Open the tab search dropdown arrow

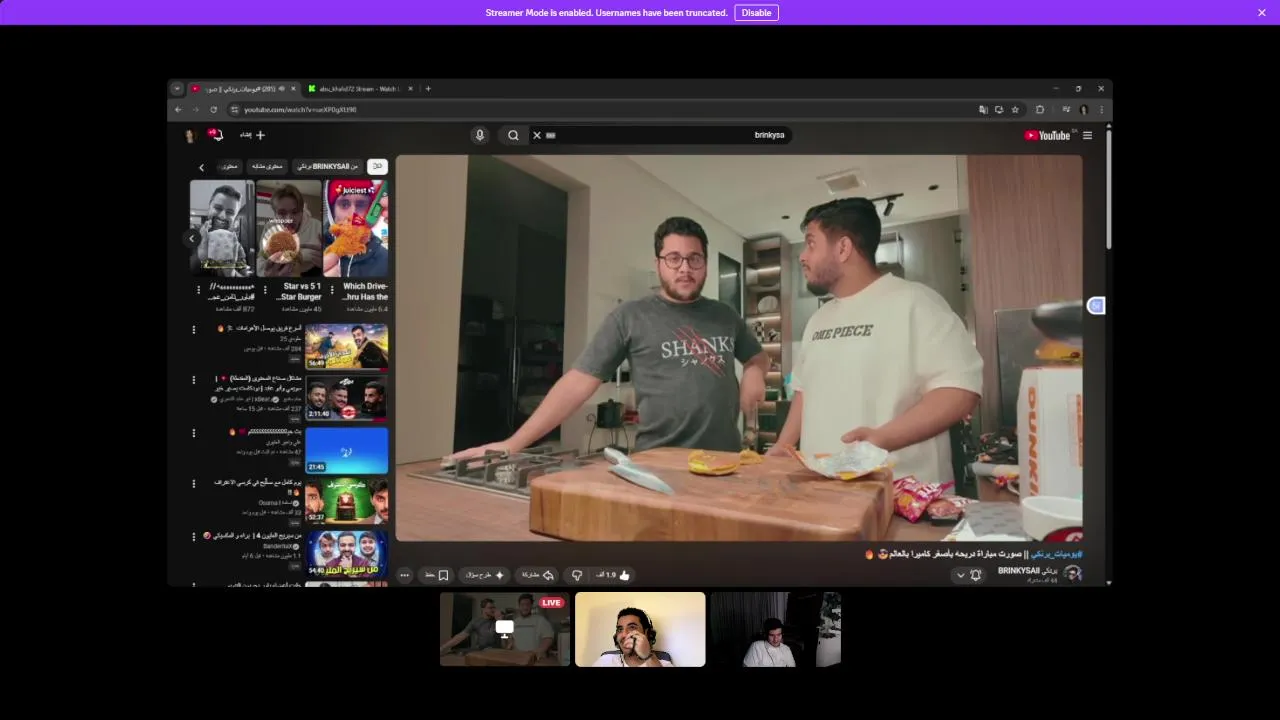(177, 88)
